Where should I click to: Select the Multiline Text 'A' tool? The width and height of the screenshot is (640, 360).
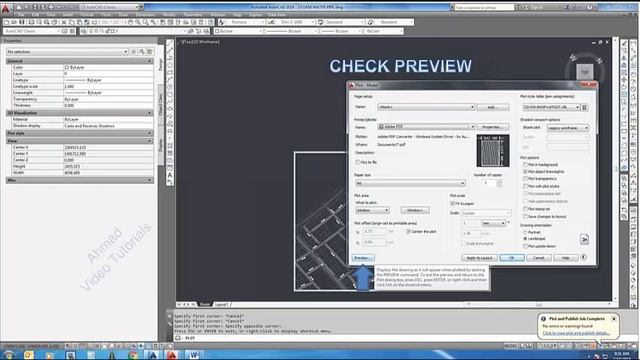click(x=170, y=175)
